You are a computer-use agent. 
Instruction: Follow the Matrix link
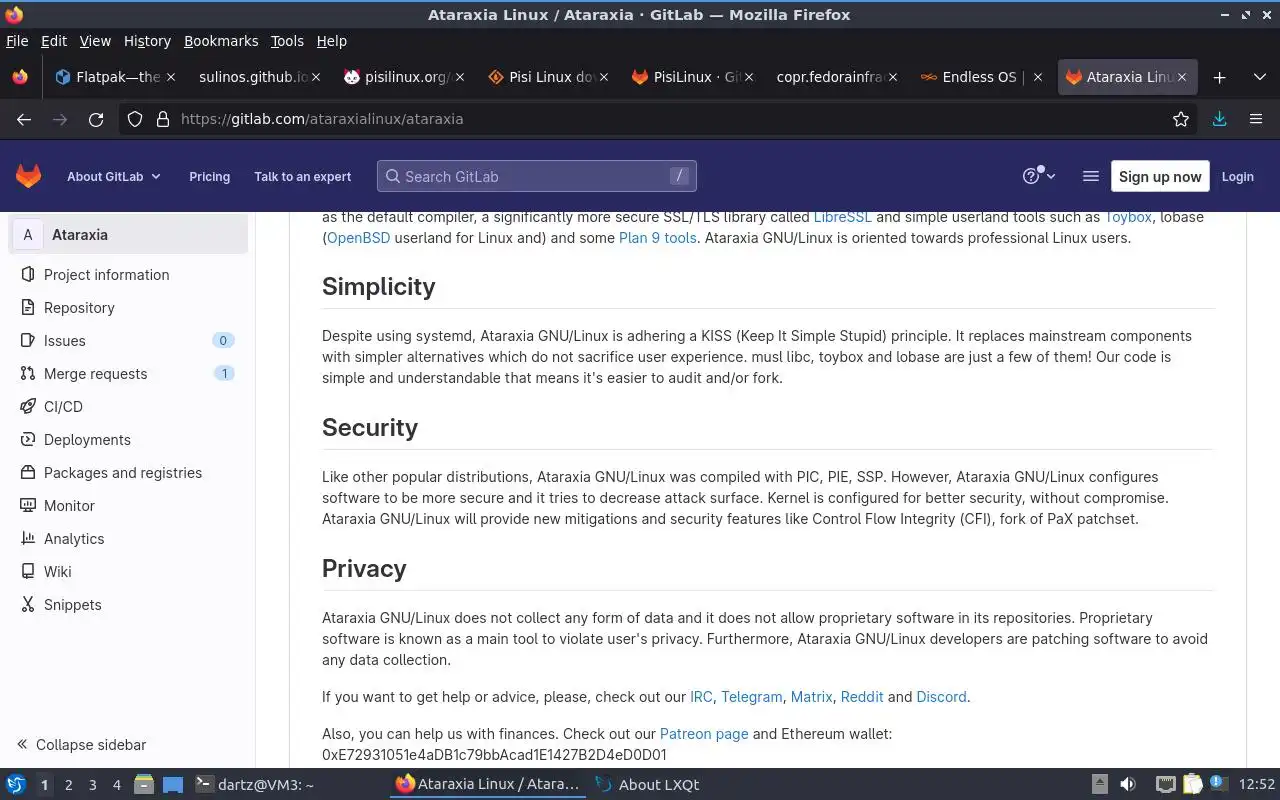(811, 697)
